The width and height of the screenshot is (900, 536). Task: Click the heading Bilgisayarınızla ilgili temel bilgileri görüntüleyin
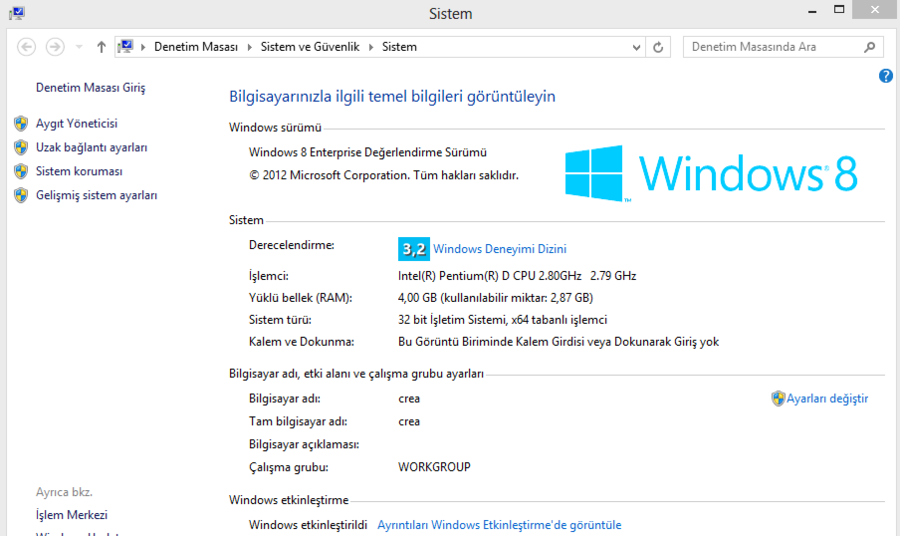coord(392,96)
